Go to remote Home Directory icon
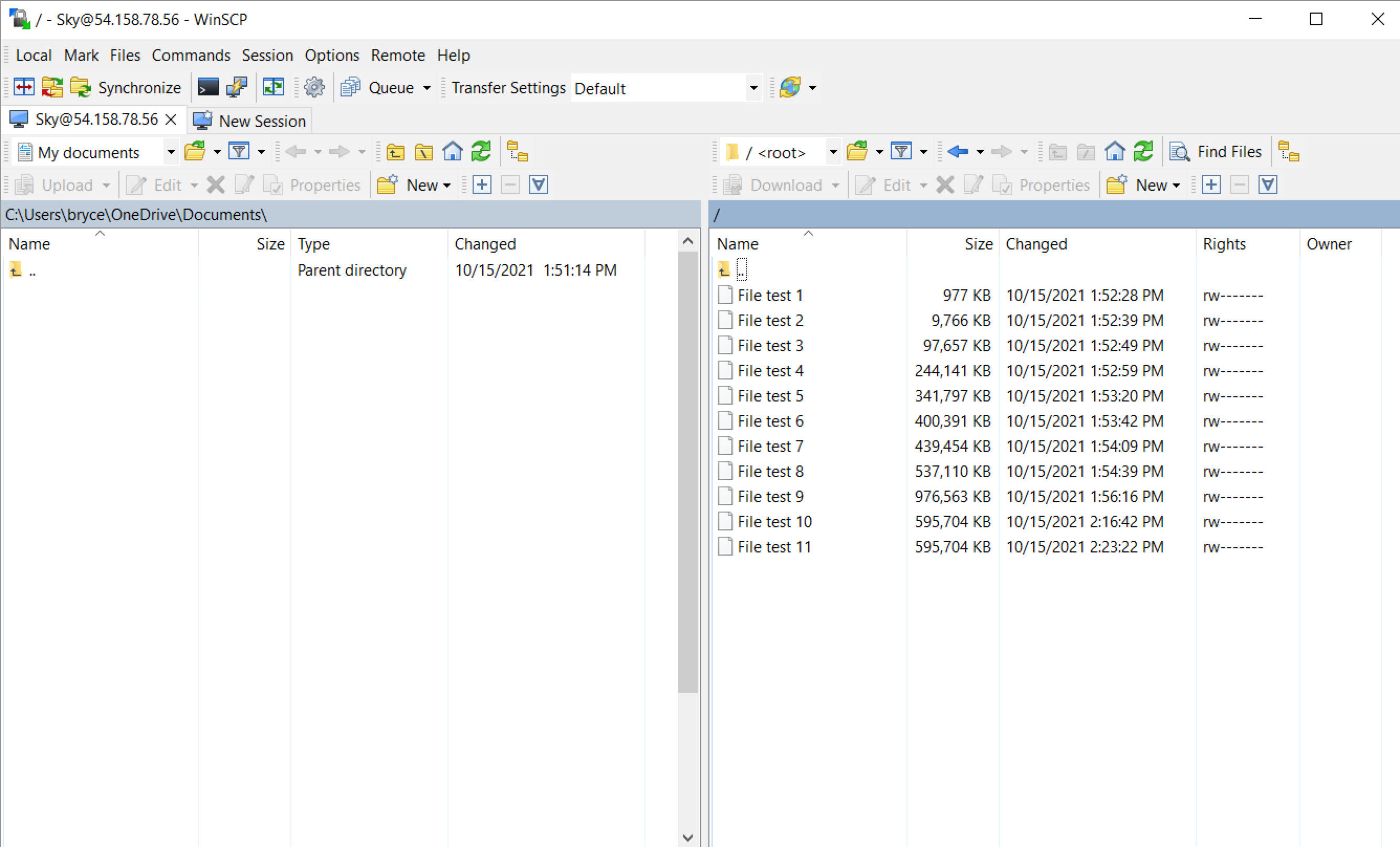The width and height of the screenshot is (1400, 847). pos(1115,152)
